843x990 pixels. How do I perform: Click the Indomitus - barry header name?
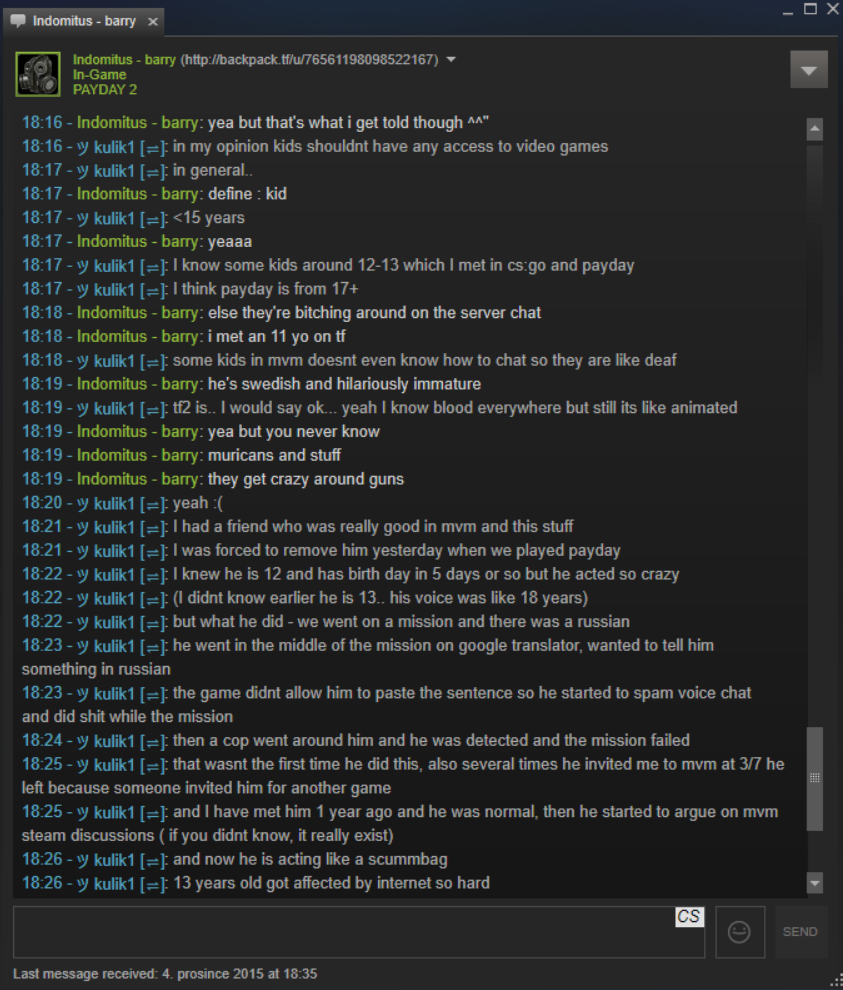[x=124, y=59]
